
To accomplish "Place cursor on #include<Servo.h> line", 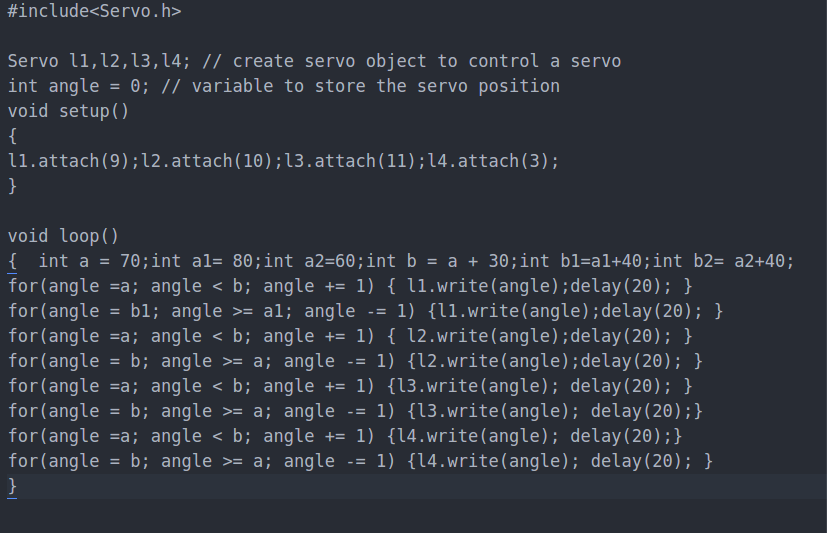I will click(94, 11).
